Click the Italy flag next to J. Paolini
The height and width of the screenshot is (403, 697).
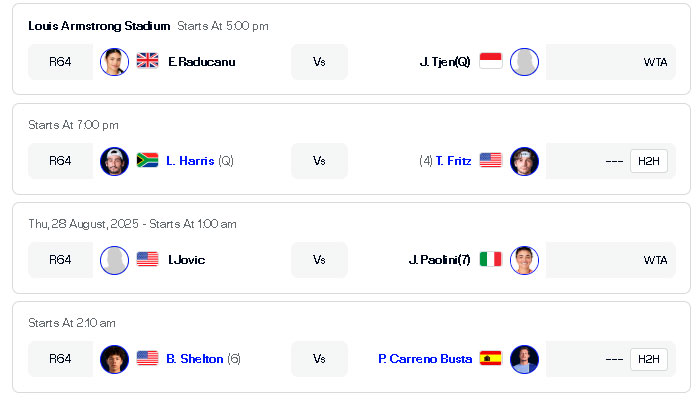tap(491, 259)
